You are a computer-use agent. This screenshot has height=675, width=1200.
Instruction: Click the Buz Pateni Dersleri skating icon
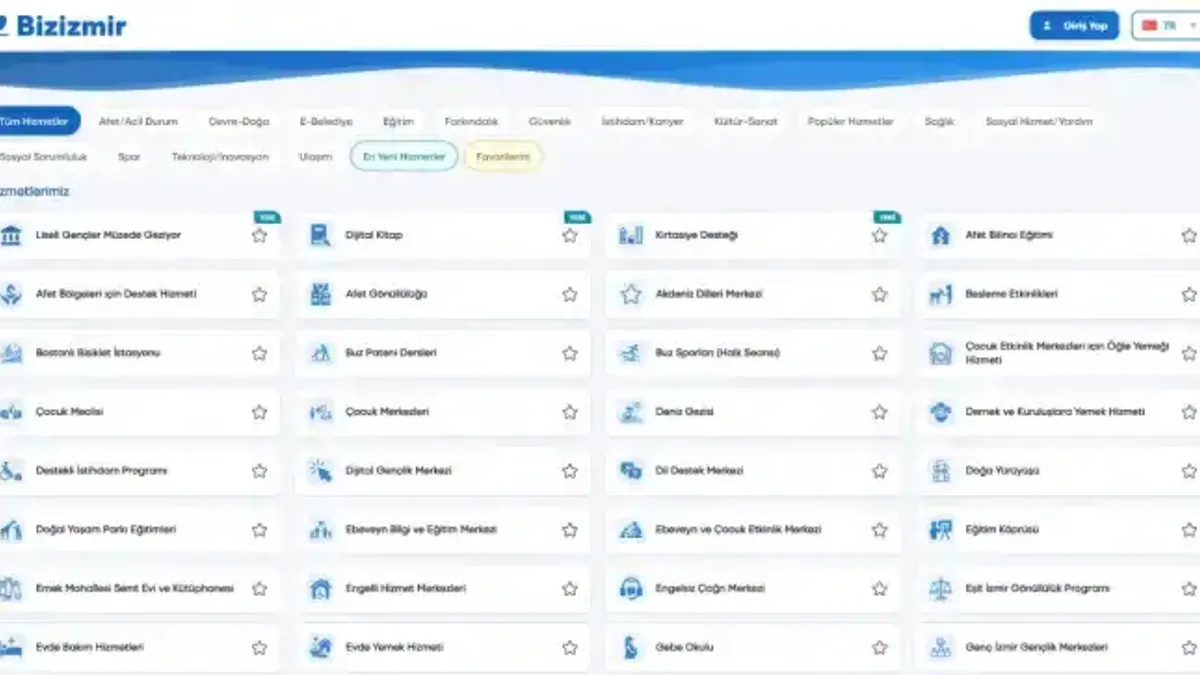click(x=320, y=353)
